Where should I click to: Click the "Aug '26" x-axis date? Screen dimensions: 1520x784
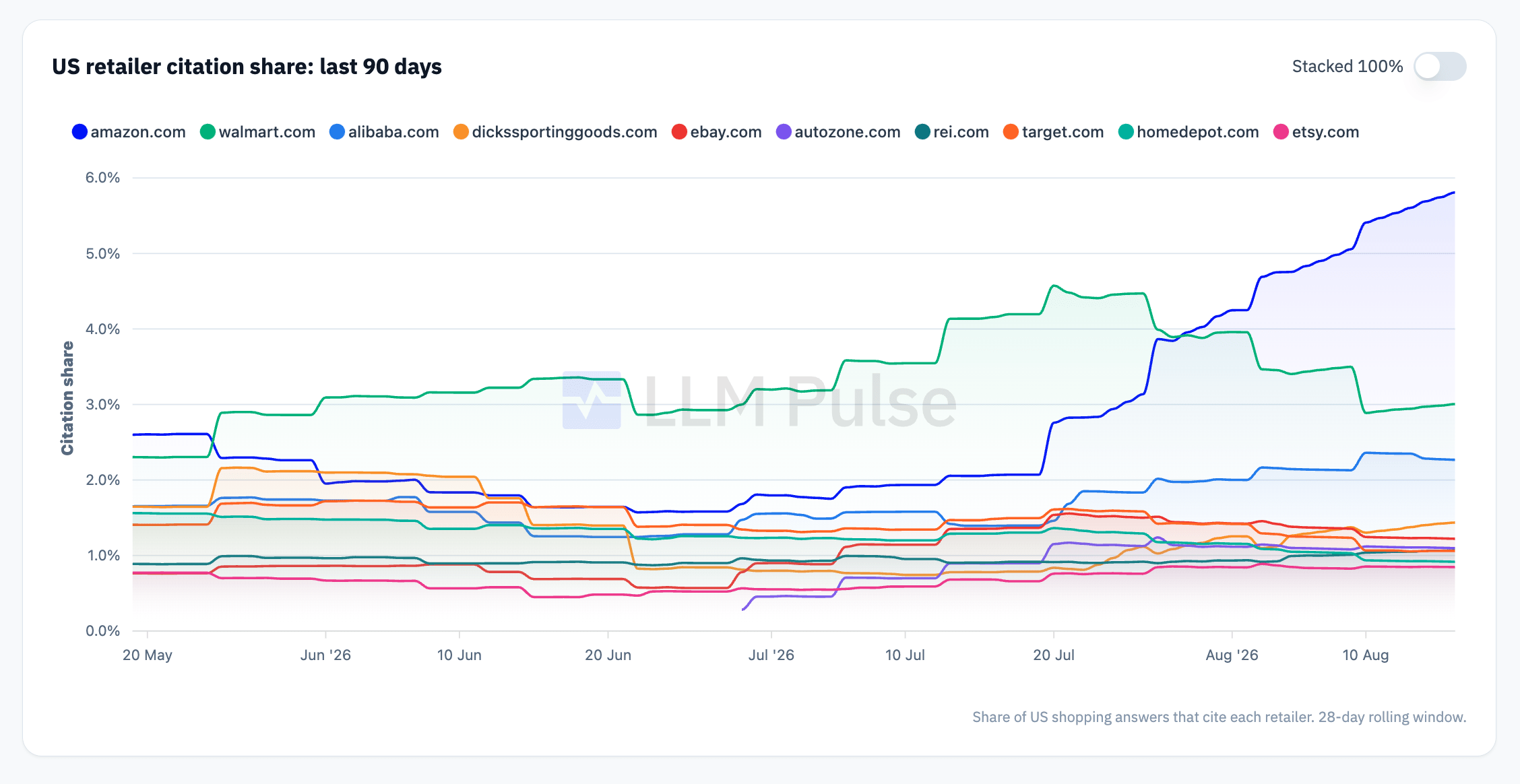pos(1232,655)
